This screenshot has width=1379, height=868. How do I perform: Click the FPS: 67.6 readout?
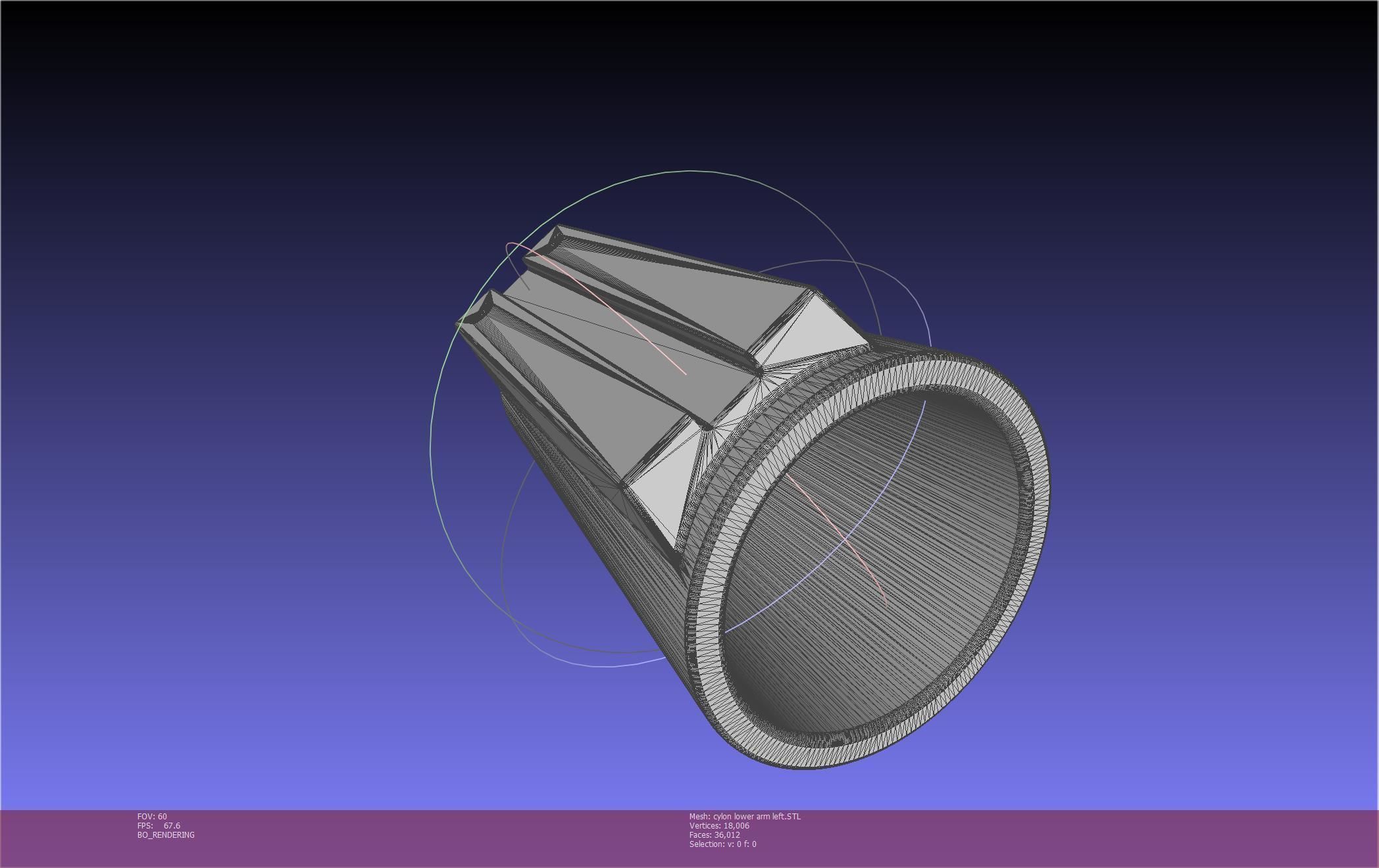[159, 825]
